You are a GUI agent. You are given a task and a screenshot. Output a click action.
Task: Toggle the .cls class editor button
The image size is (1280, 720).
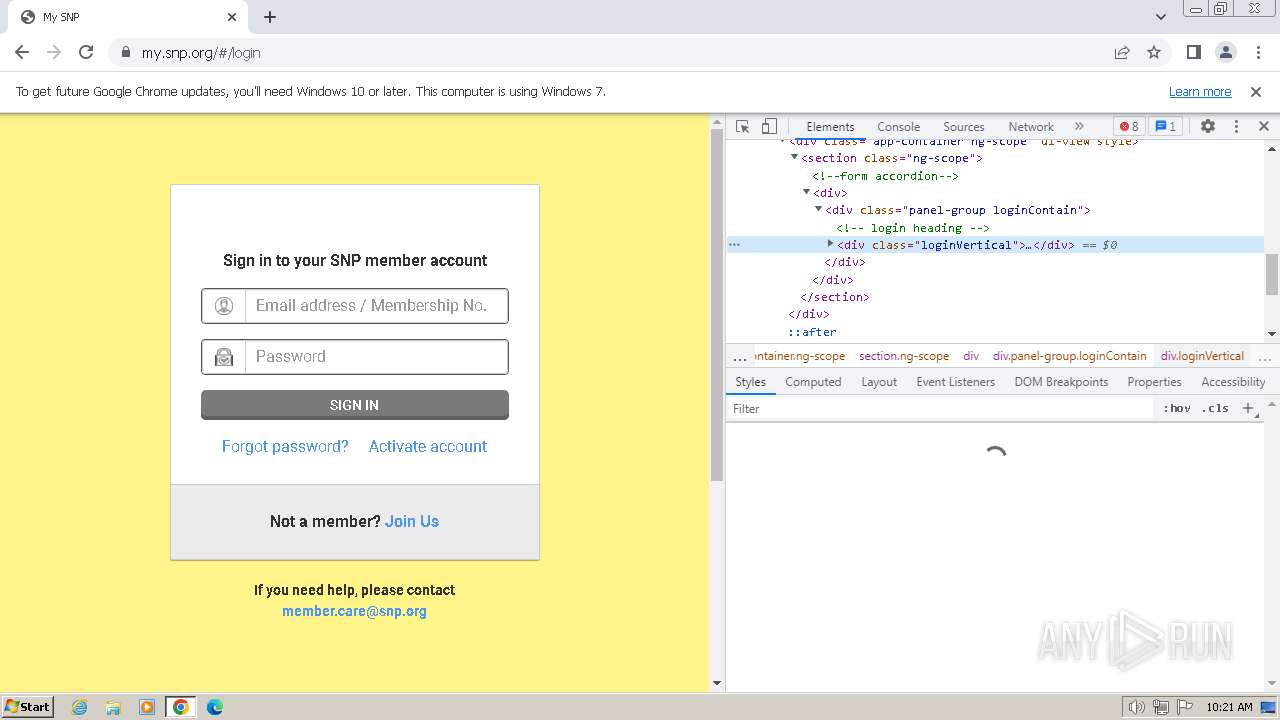tap(1215, 409)
